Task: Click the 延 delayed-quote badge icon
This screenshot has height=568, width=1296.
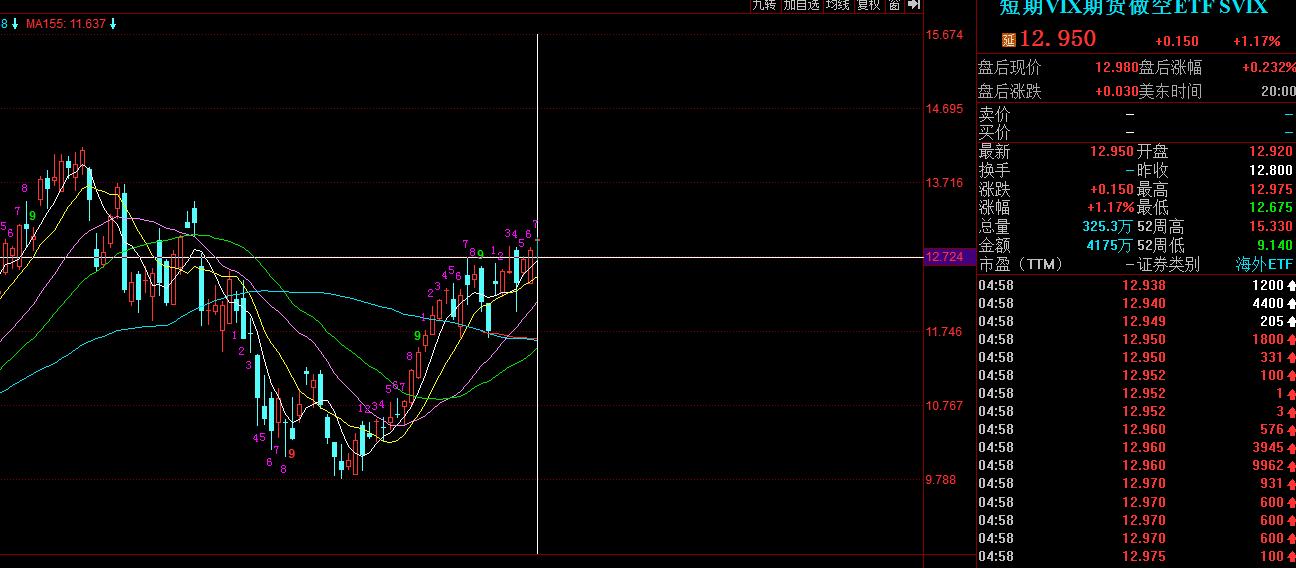Action: click(1008, 41)
